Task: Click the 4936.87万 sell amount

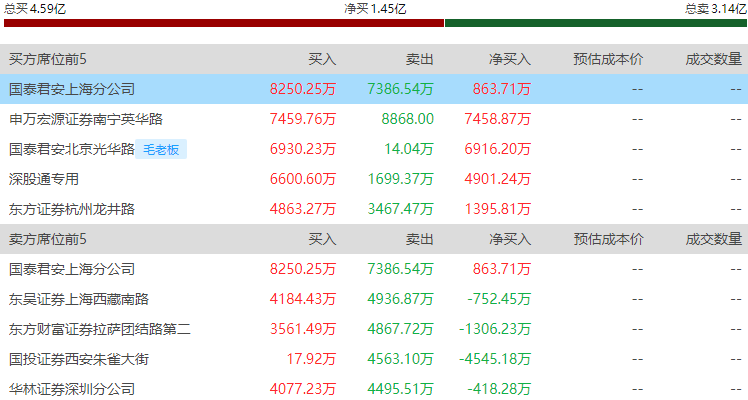Action: tap(400, 299)
